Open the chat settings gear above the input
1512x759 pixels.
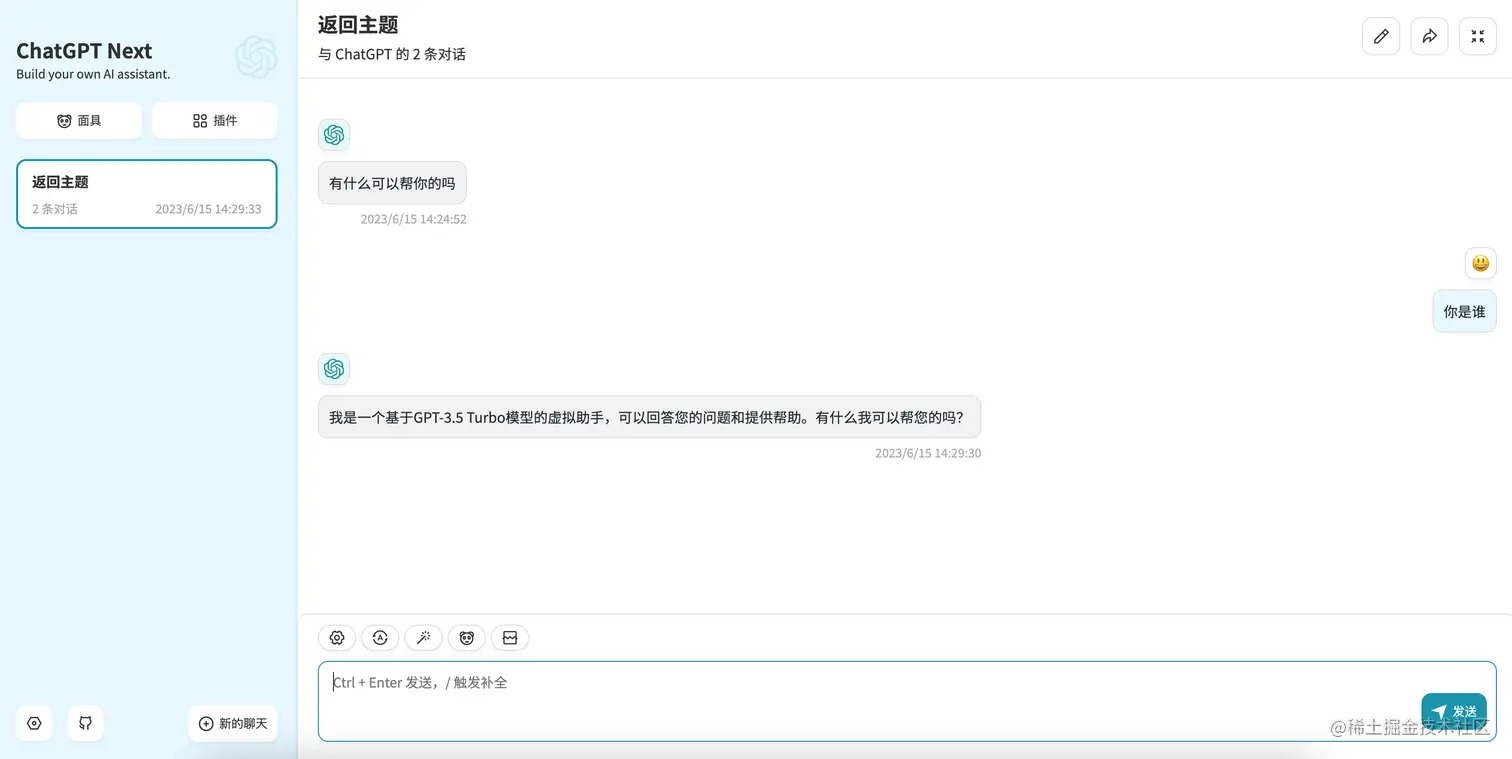[336, 637]
